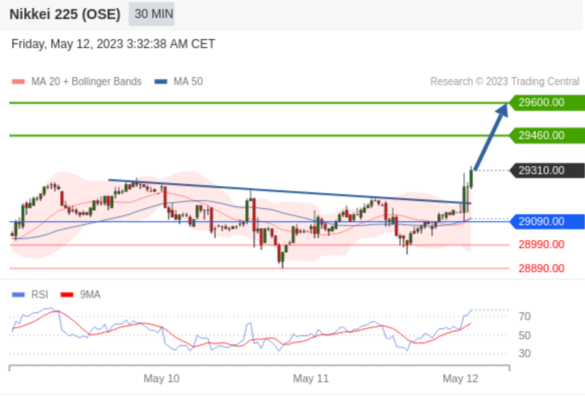Click the RSI 30 axis value
The image size is (585, 398).
click(525, 353)
